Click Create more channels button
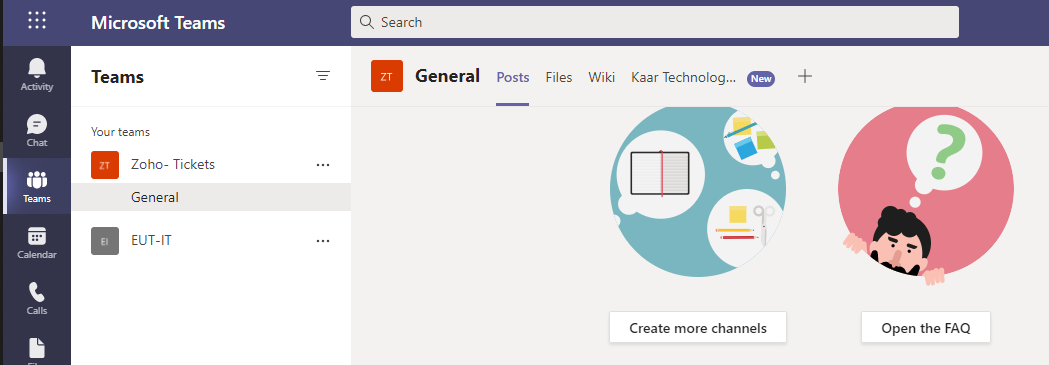This screenshot has height=365, width=1049. [x=698, y=328]
